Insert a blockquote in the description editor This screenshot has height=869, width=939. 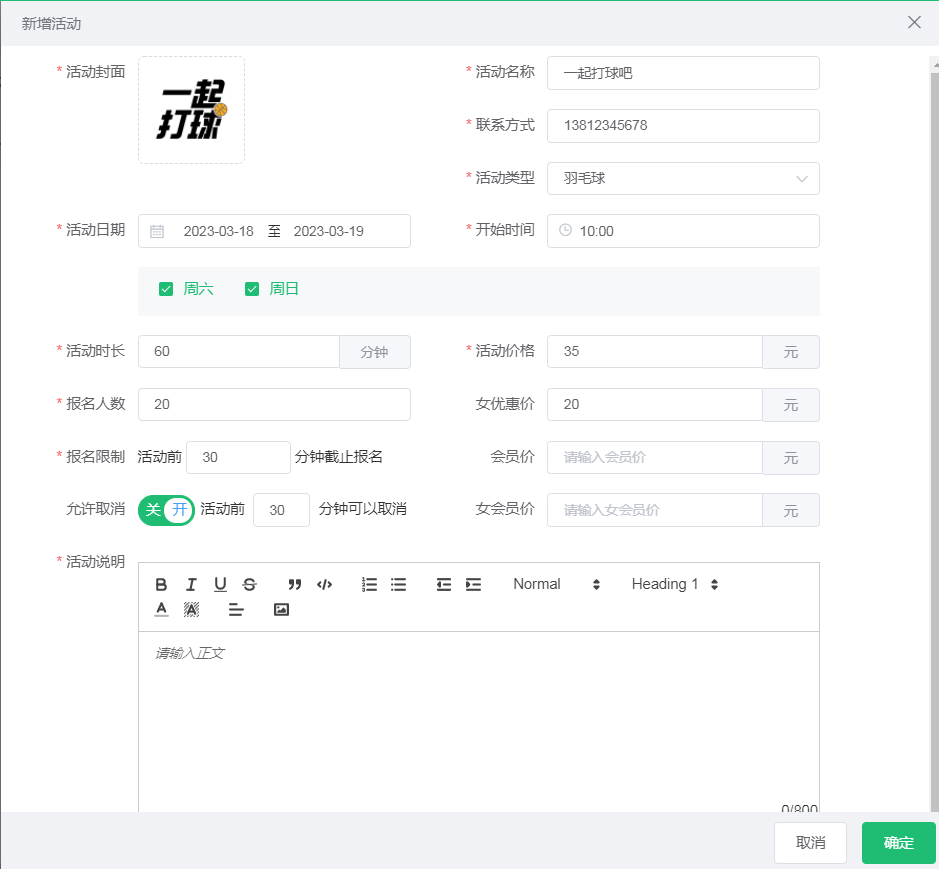[x=294, y=584]
